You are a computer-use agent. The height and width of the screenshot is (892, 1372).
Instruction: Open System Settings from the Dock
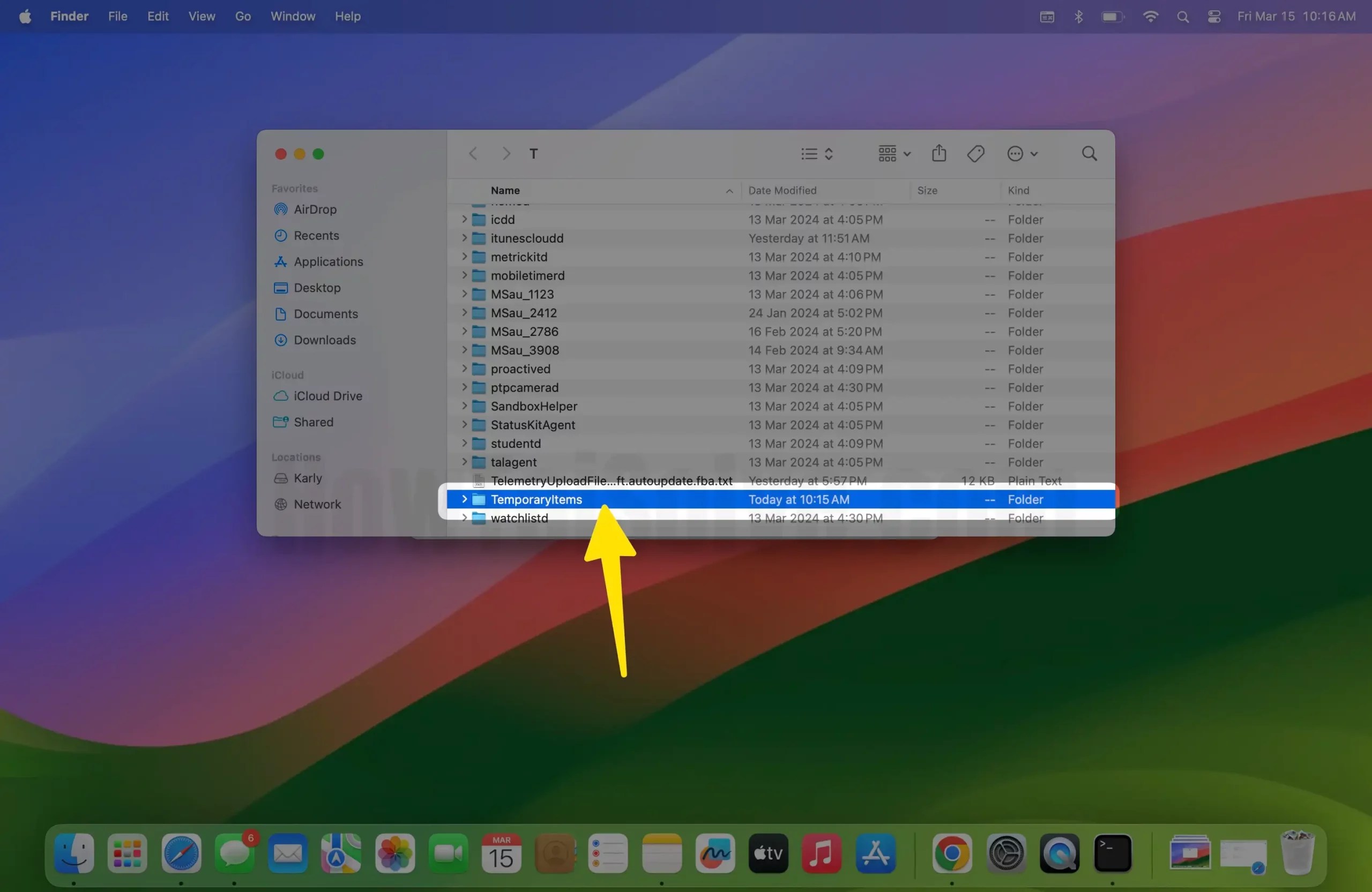(x=1006, y=853)
